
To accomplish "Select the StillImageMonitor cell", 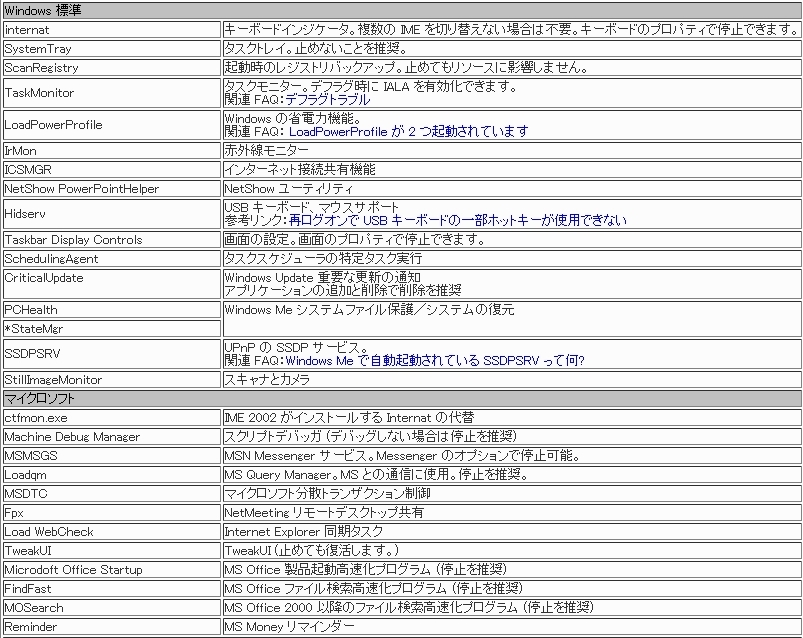I will click(112, 379).
